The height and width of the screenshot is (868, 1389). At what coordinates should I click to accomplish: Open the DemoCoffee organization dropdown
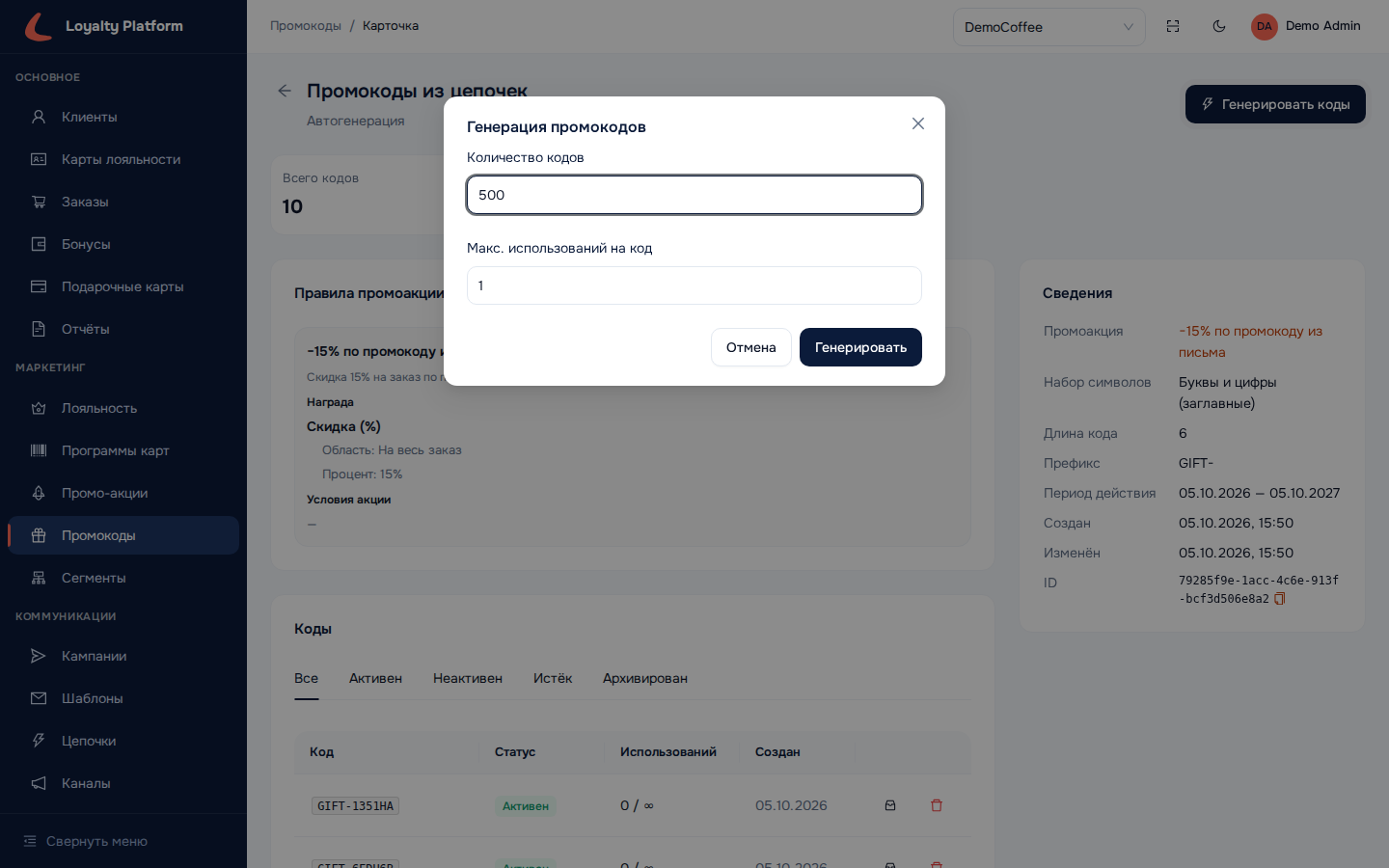point(1049,27)
